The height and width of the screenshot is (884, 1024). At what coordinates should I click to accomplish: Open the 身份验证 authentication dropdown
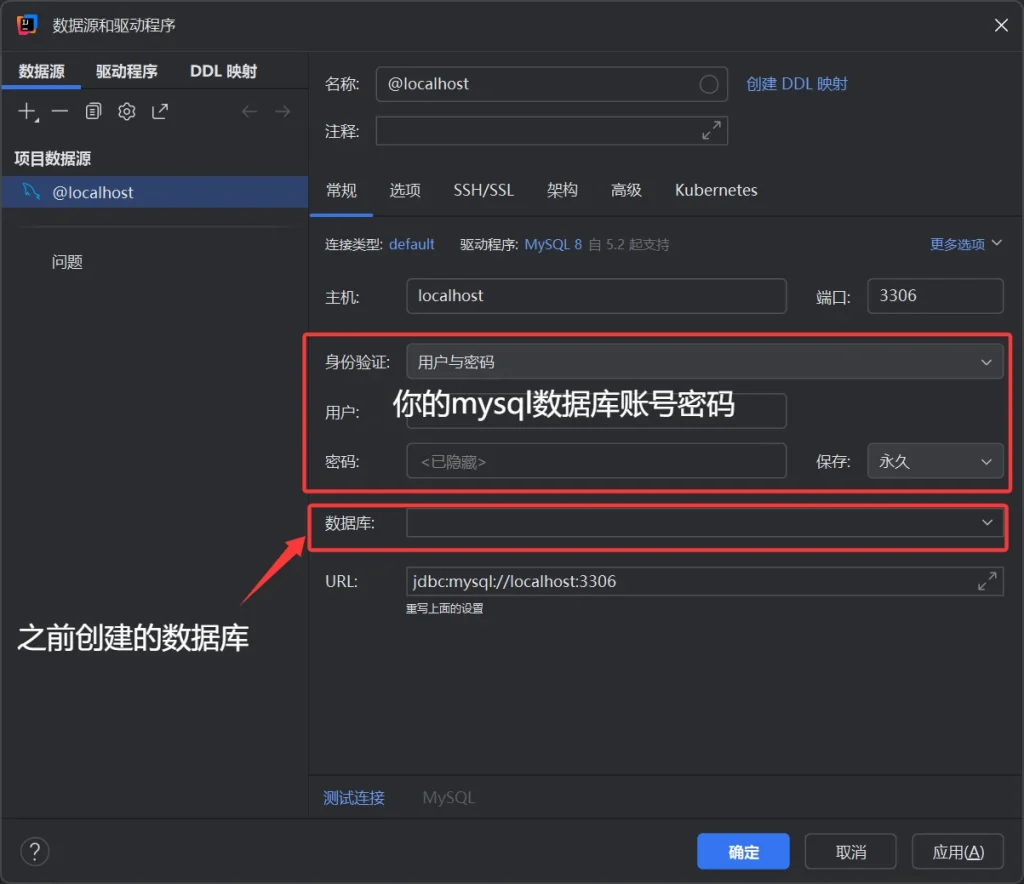(704, 362)
